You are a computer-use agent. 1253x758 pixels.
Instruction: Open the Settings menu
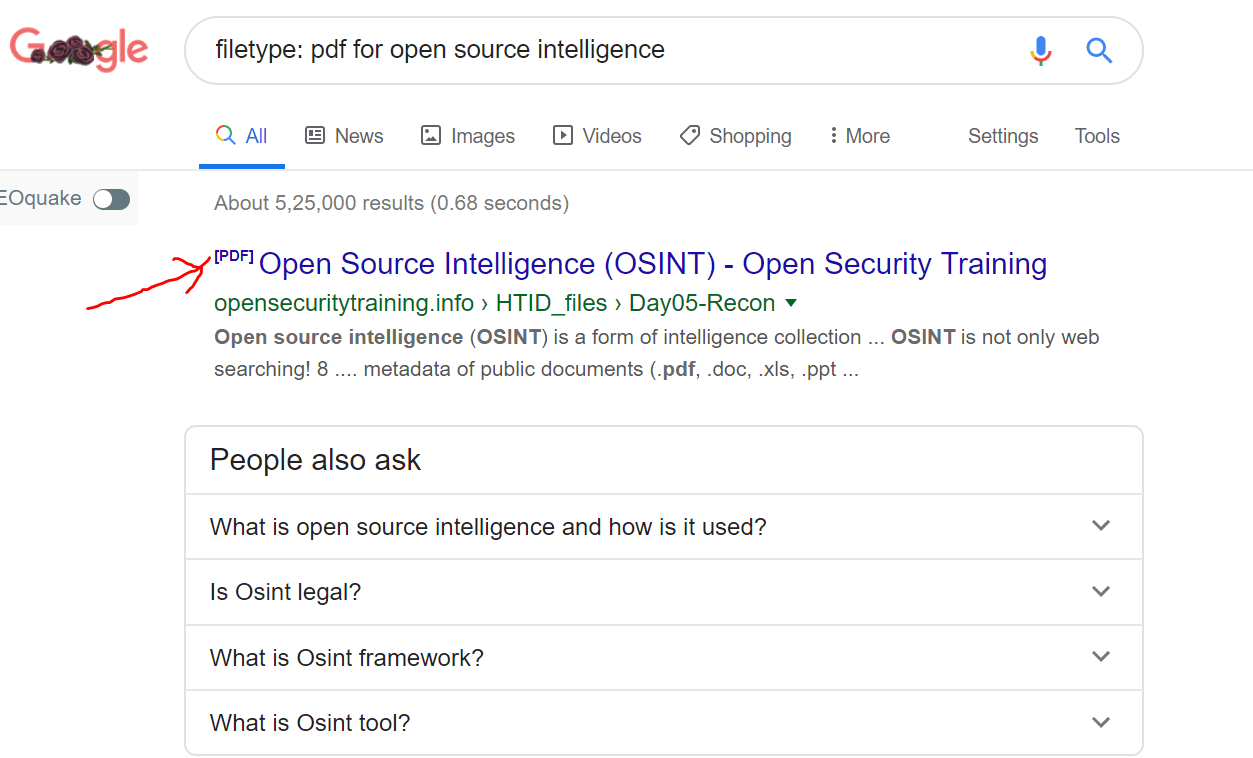pos(1002,135)
